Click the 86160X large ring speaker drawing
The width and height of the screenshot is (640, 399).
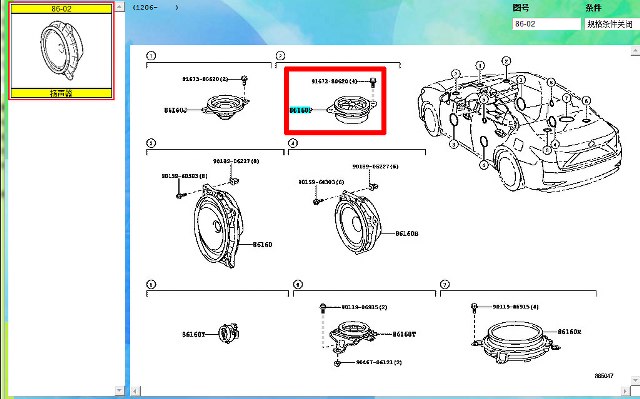(517, 341)
